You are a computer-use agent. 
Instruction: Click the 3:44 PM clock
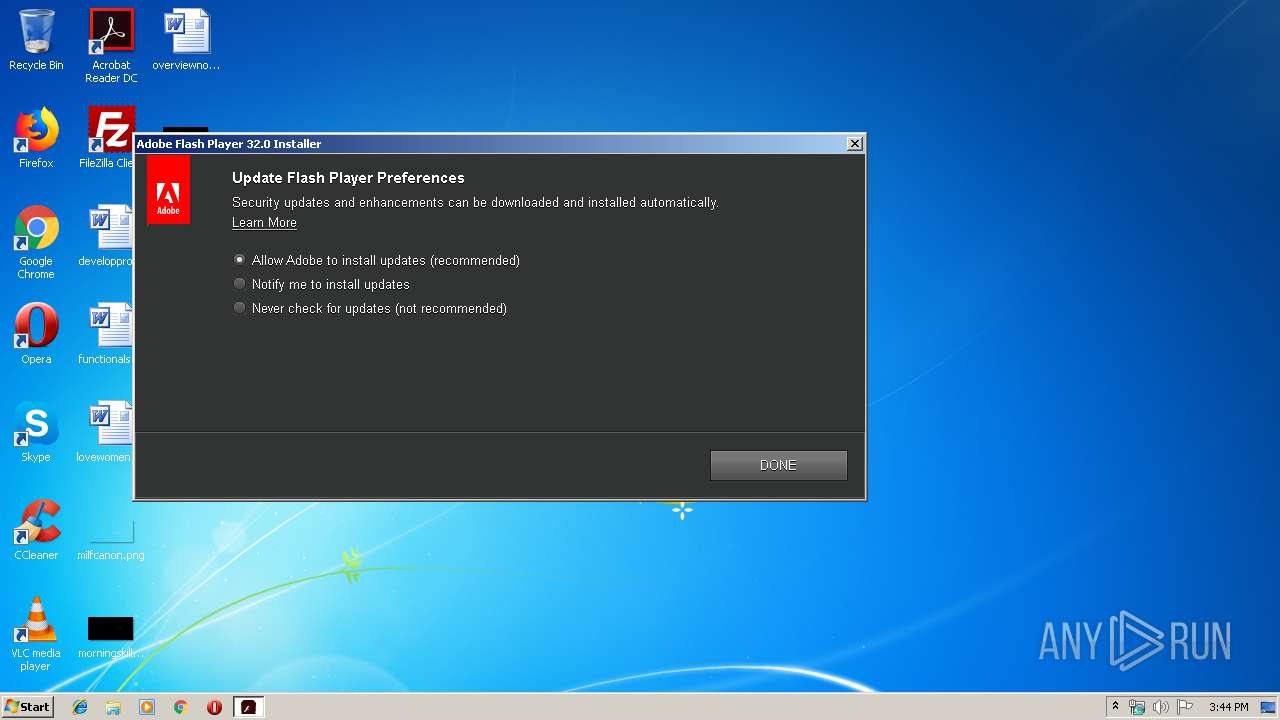[1228, 707]
